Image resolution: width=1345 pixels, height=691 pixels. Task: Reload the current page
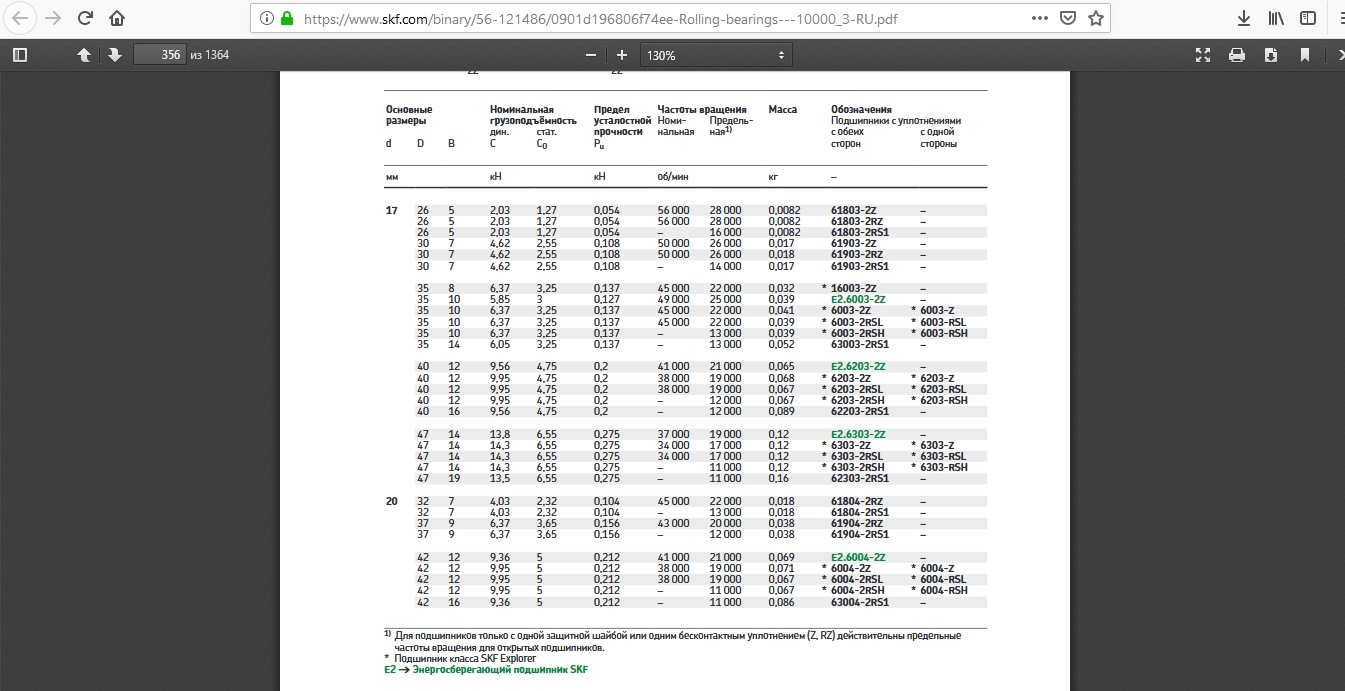pyautogui.click(x=85, y=18)
